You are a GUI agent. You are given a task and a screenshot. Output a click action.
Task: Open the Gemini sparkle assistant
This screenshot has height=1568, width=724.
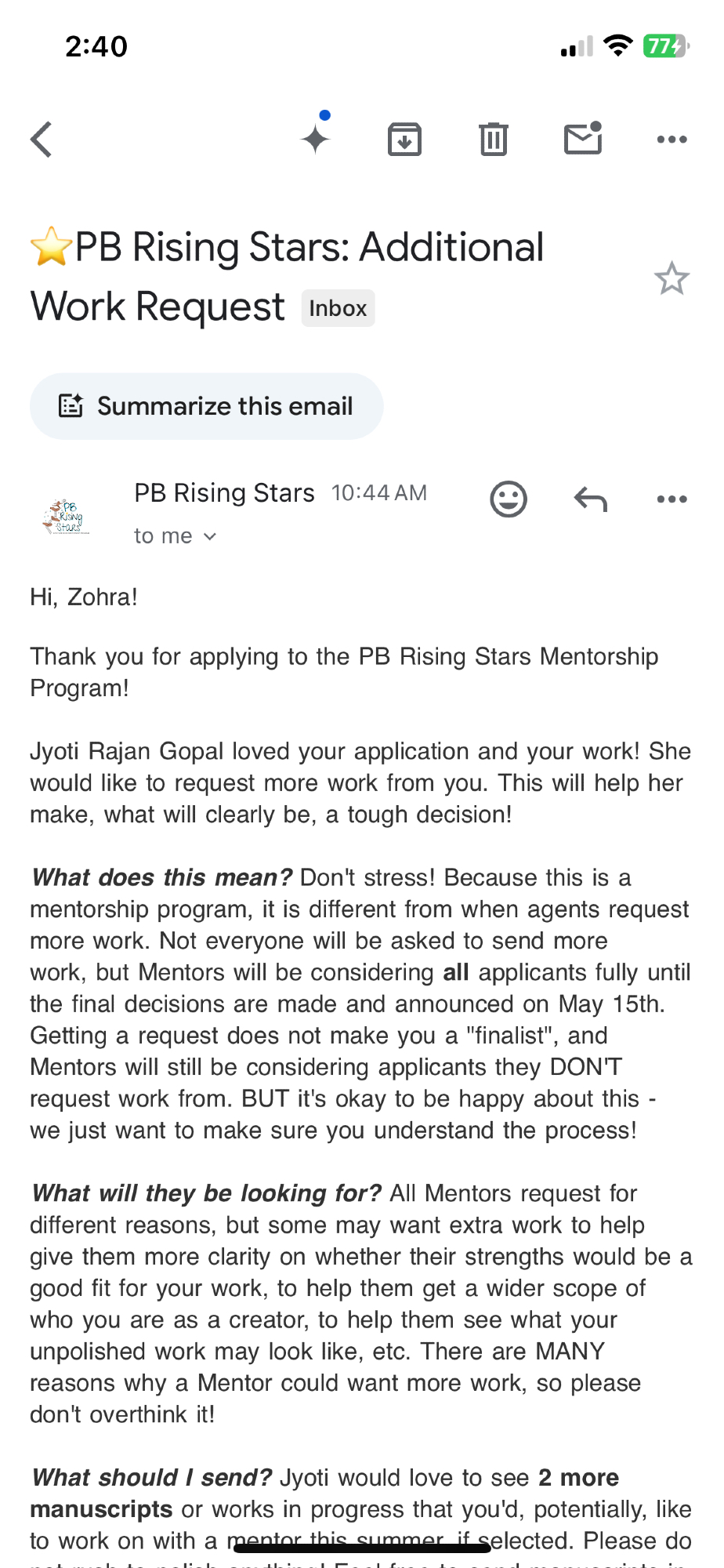[316, 139]
